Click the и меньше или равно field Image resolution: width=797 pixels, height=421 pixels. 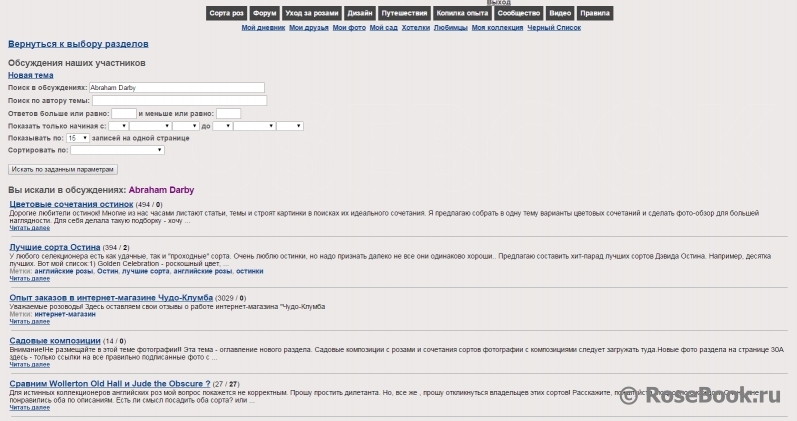228,113
